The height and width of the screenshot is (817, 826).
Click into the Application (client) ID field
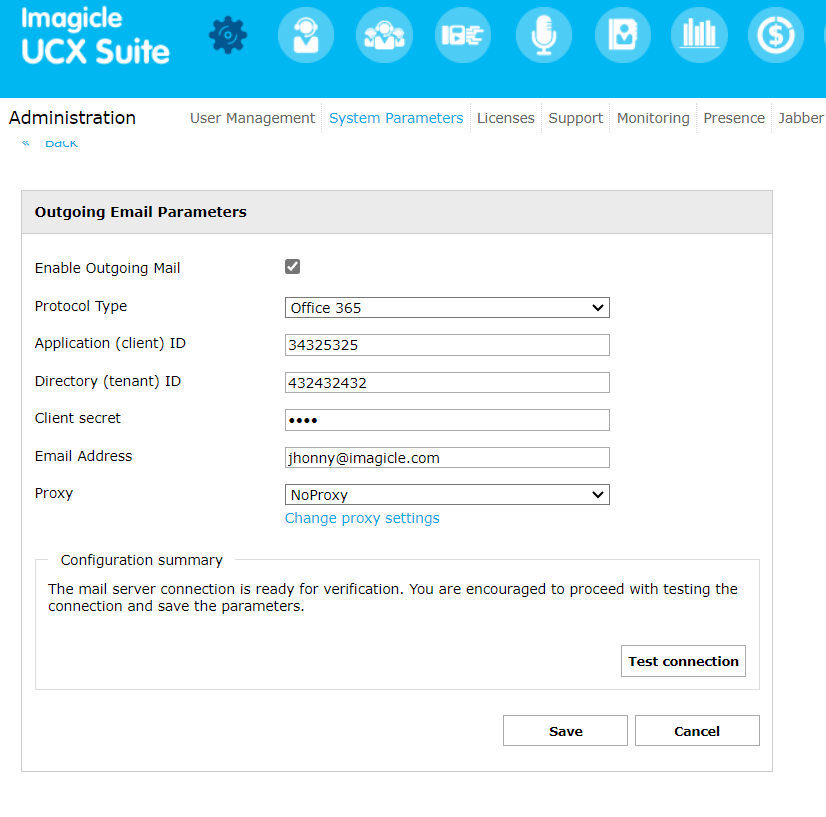pos(447,345)
